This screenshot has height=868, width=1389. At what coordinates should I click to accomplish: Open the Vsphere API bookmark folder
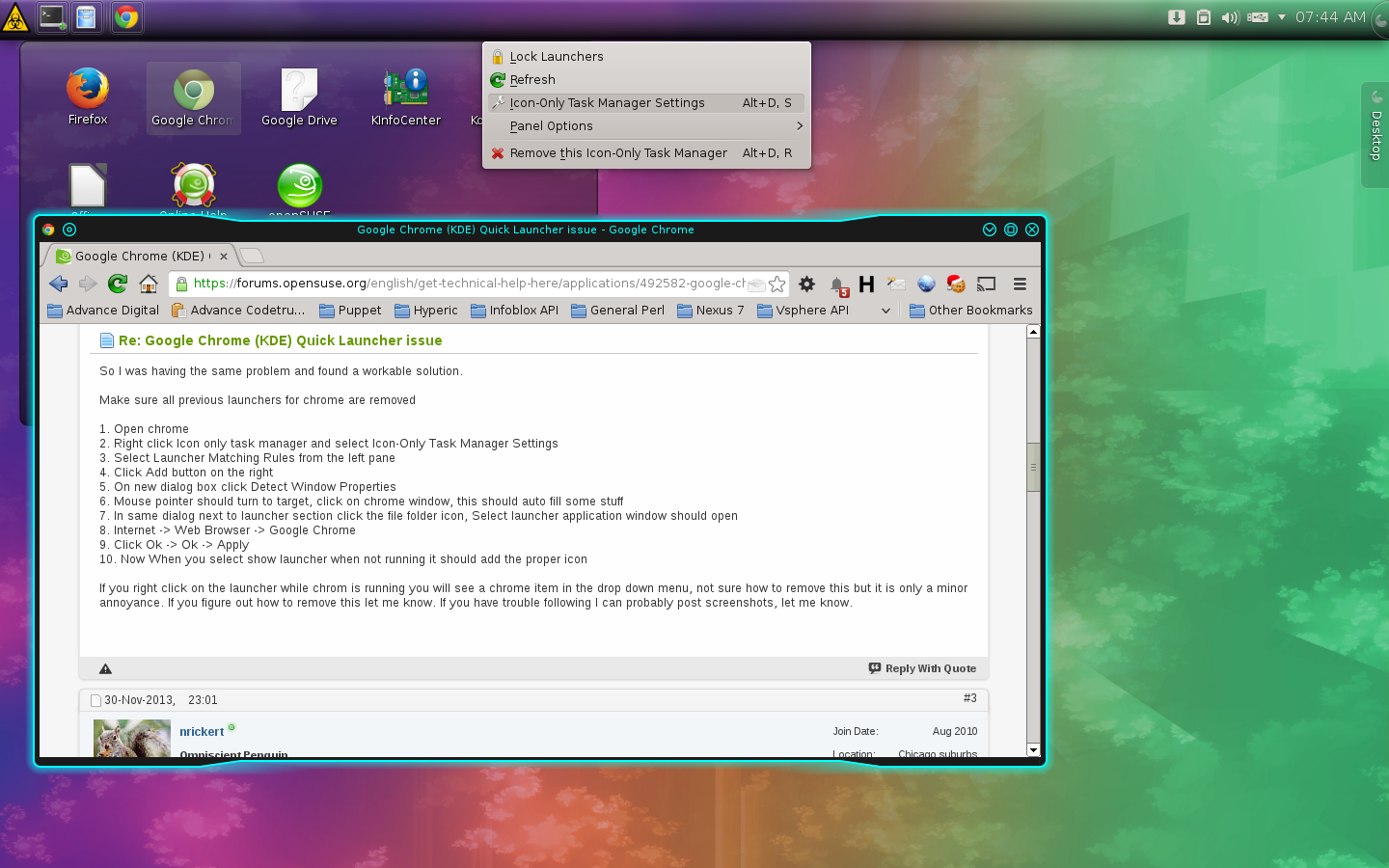803,311
